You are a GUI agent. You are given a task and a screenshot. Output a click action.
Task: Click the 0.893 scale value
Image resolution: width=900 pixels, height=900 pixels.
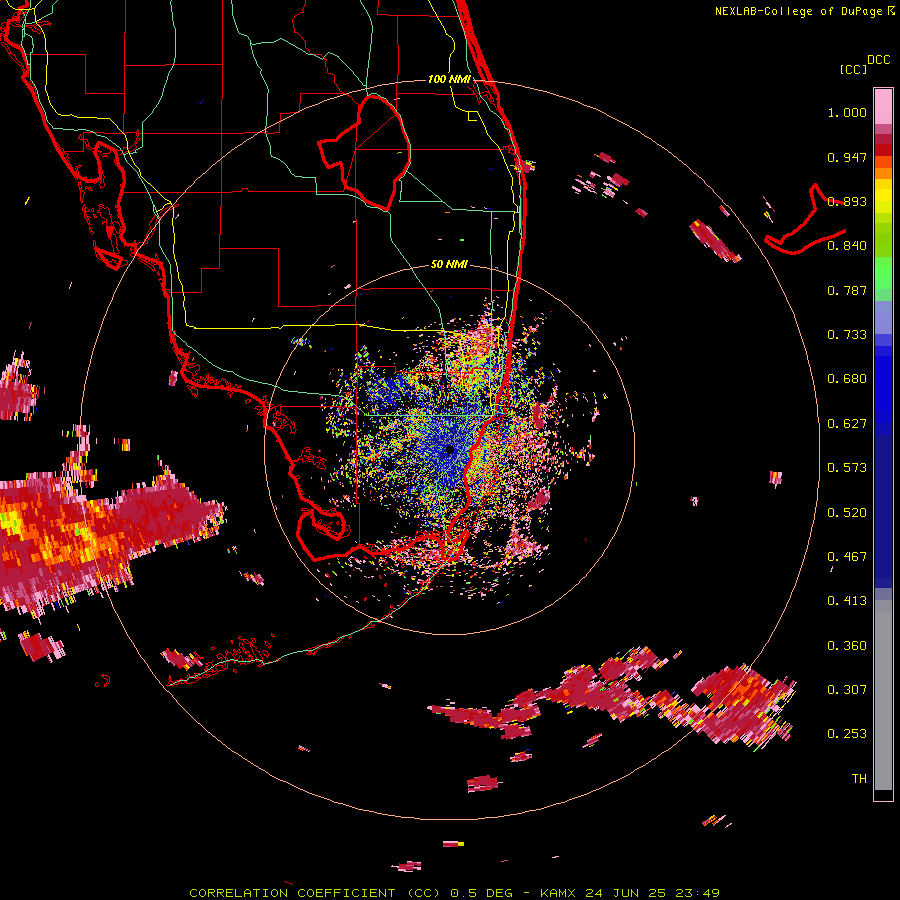pyautogui.click(x=847, y=201)
